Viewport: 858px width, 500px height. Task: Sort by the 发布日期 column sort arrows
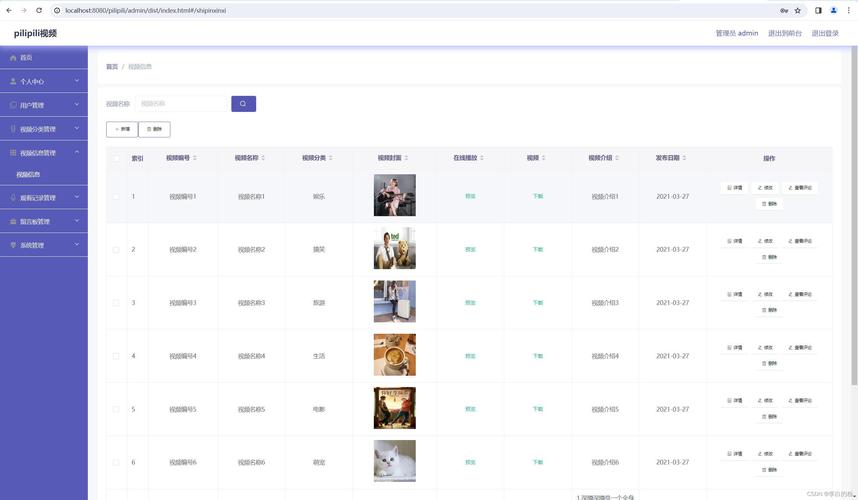click(x=684, y=158)
